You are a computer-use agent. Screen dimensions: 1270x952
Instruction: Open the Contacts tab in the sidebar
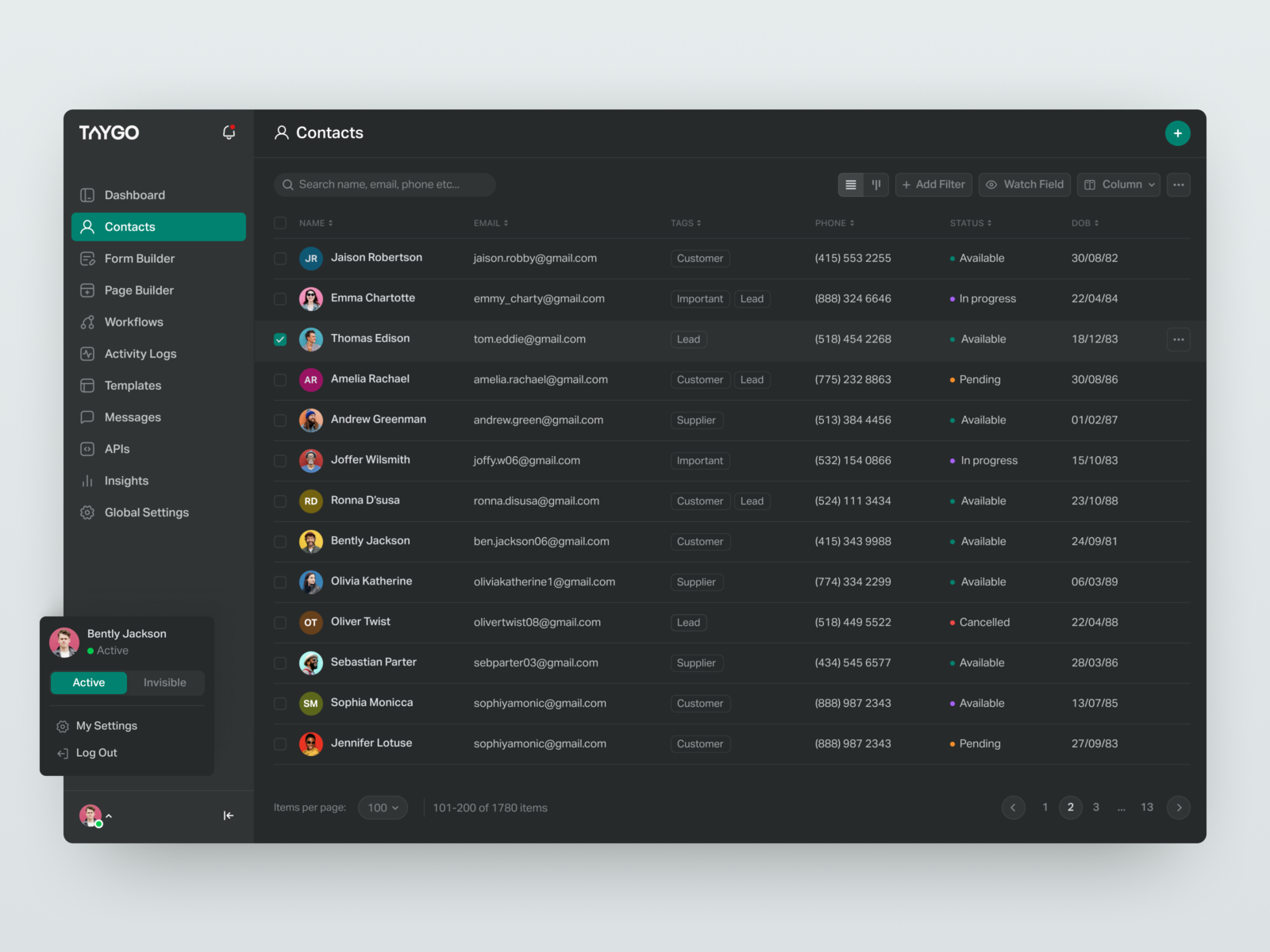click(129, 226)
